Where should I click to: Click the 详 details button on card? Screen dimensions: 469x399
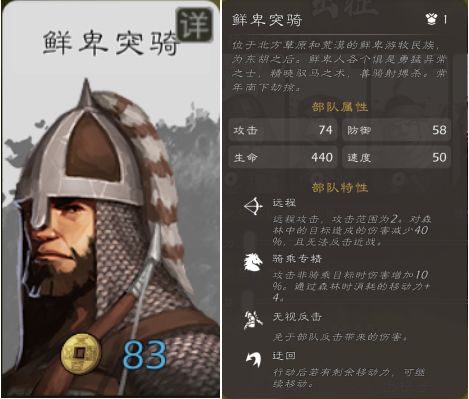point(195,25)
